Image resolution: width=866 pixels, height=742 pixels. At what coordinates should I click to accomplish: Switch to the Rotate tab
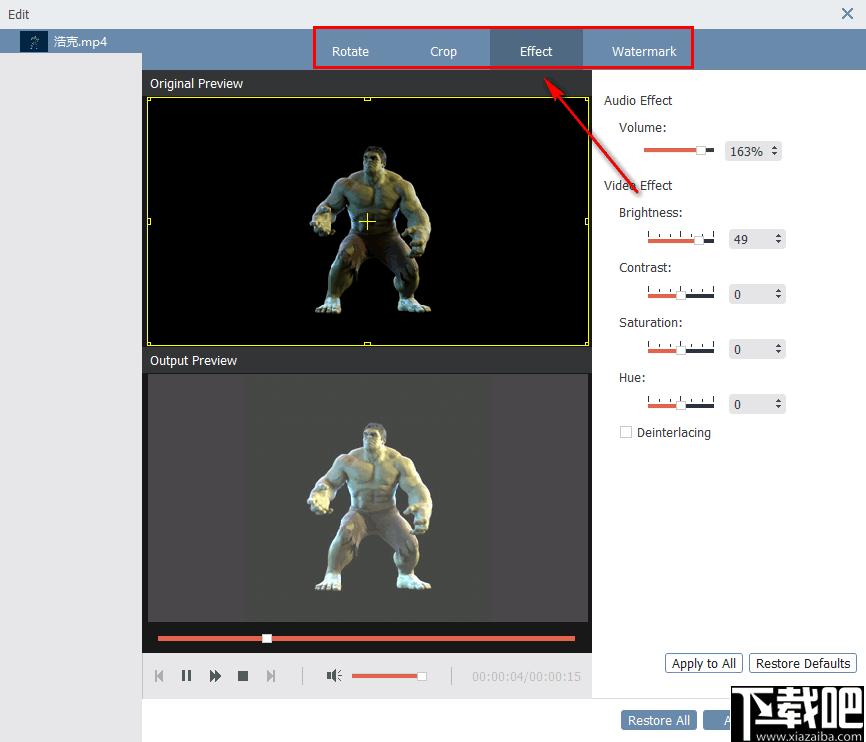350,51
